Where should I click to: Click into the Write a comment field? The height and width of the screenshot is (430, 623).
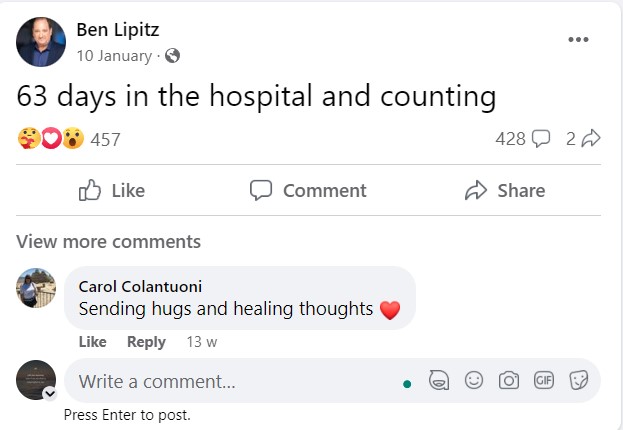pos(230,381)
